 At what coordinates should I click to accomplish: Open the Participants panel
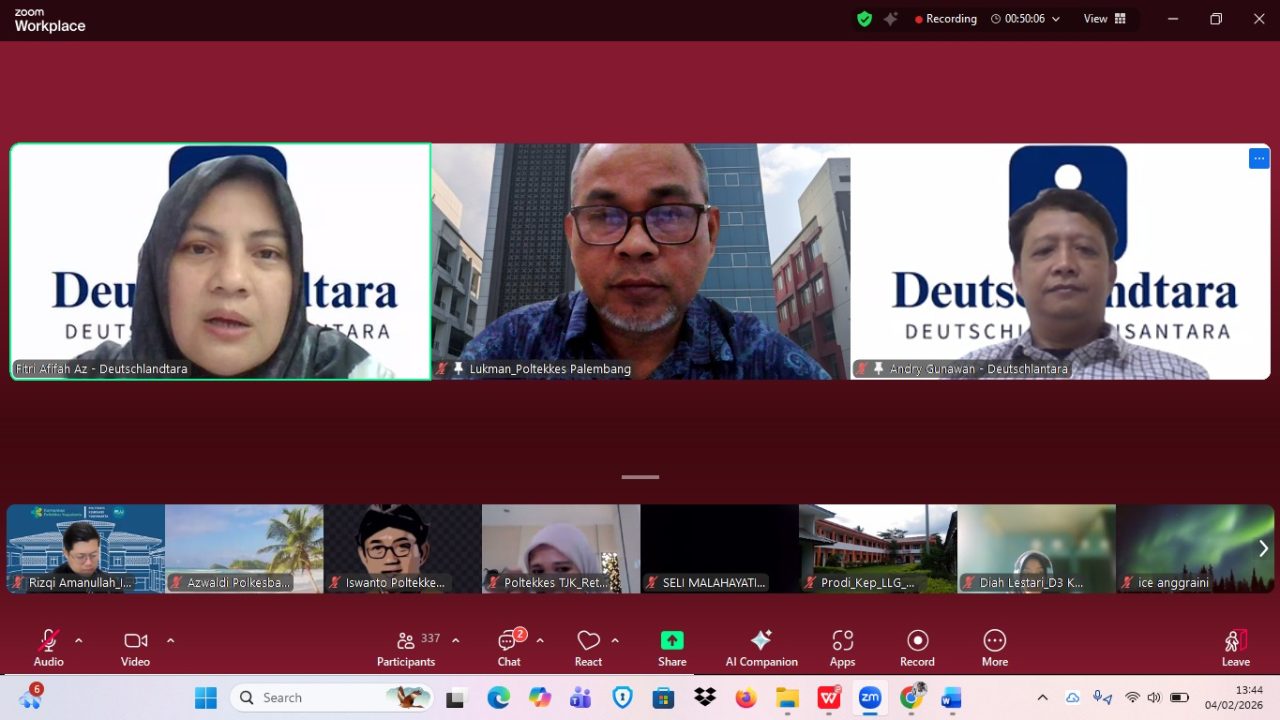tap(406, 647)
